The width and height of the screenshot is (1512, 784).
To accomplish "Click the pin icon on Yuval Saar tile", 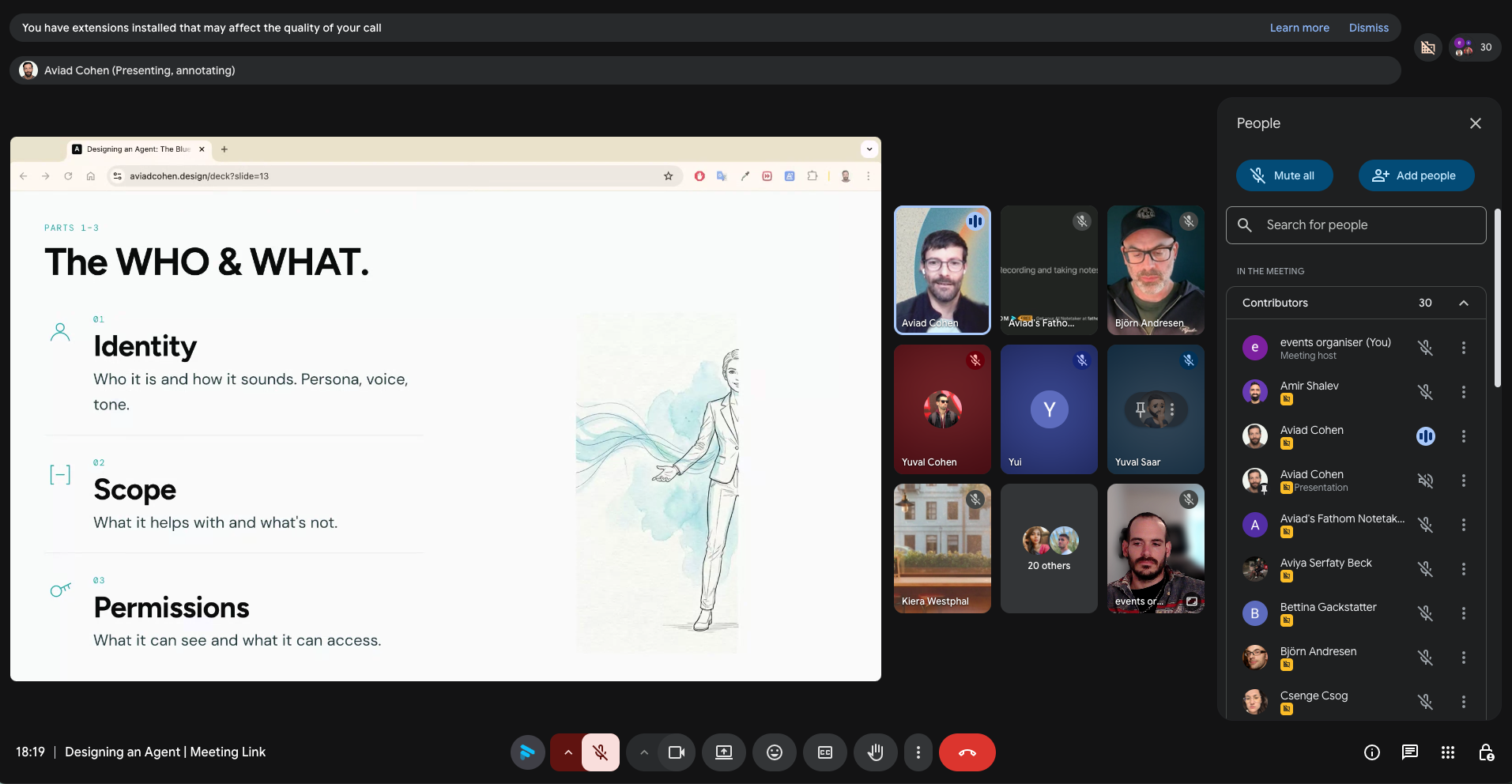I will click(x=1141, y=409).
